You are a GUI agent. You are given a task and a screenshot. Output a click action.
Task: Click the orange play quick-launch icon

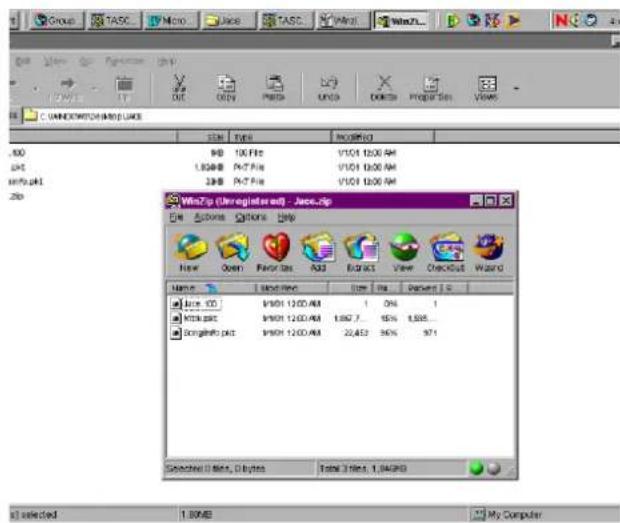click(514, 20)
